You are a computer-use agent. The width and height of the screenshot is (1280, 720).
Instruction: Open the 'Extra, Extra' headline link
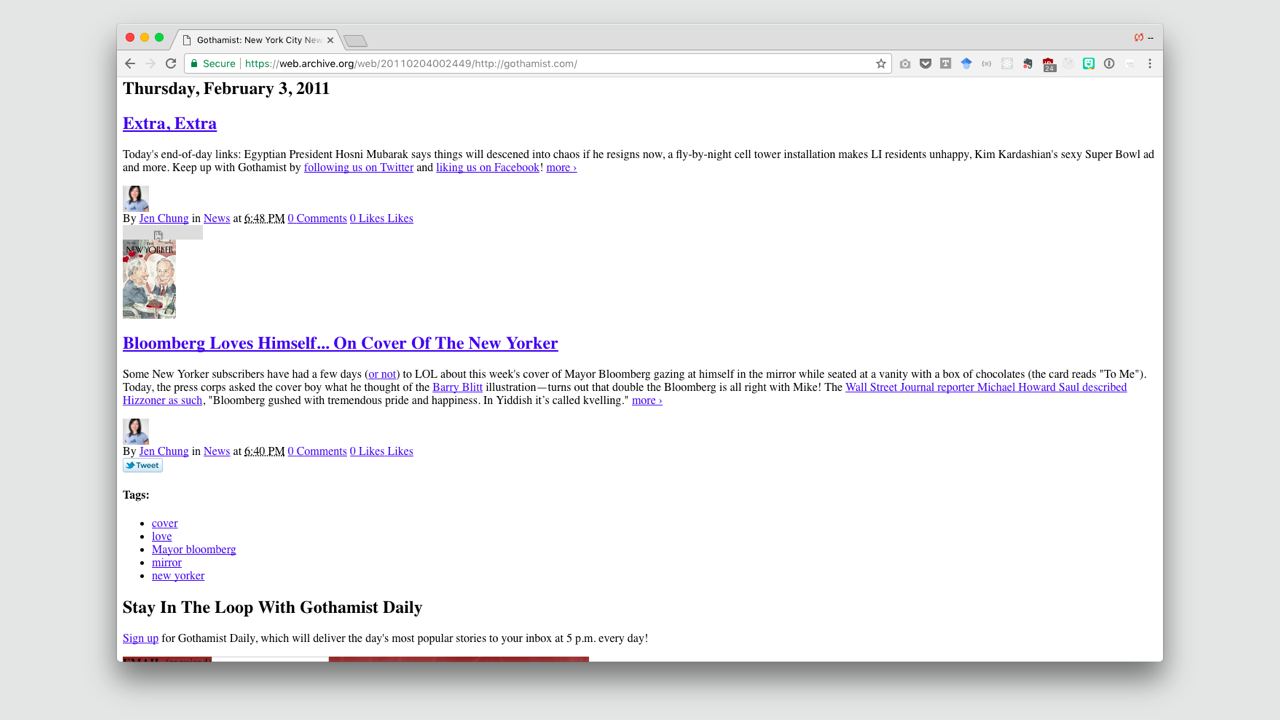coord(170,123)
